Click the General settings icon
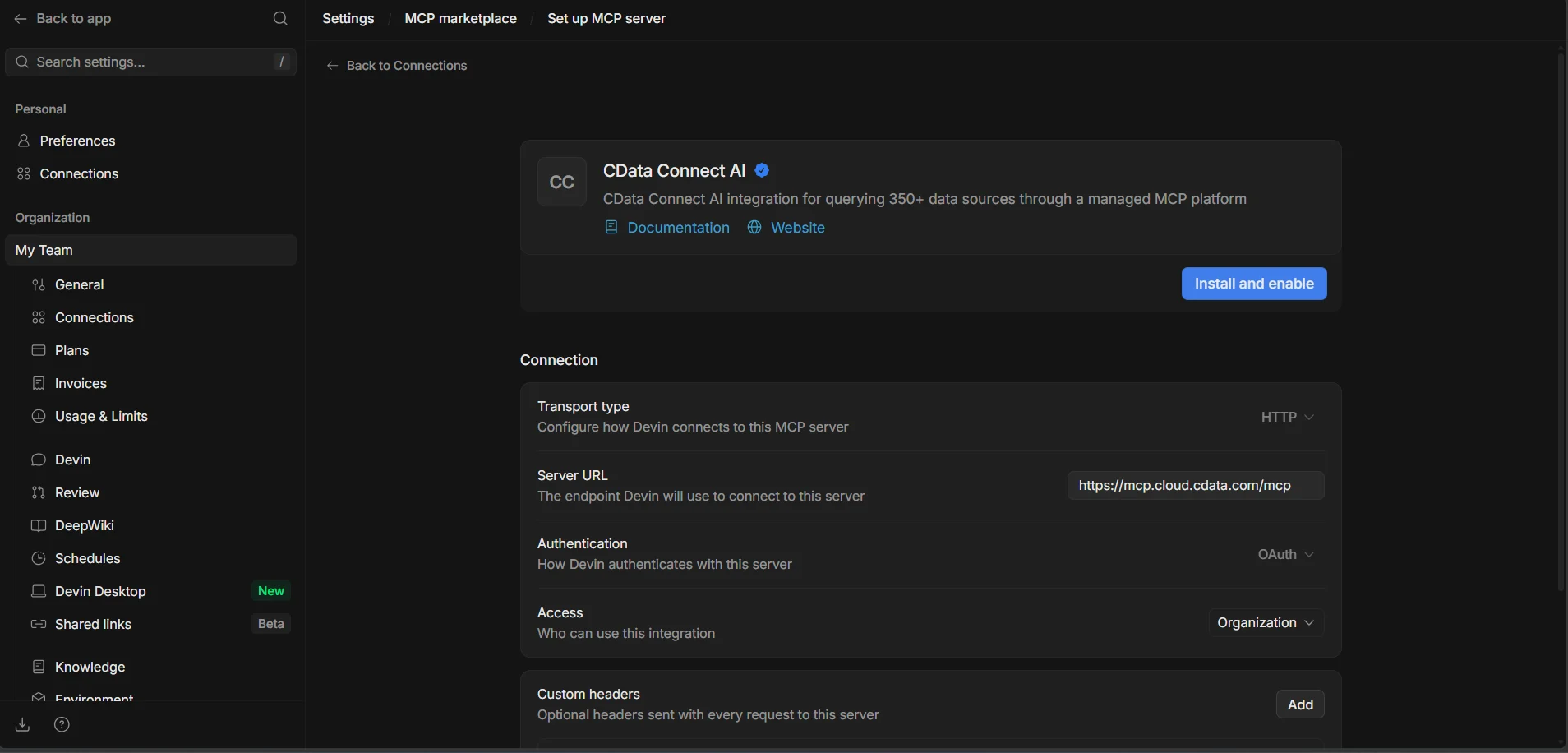This screenshot has width=1568, height=753. 38,284
